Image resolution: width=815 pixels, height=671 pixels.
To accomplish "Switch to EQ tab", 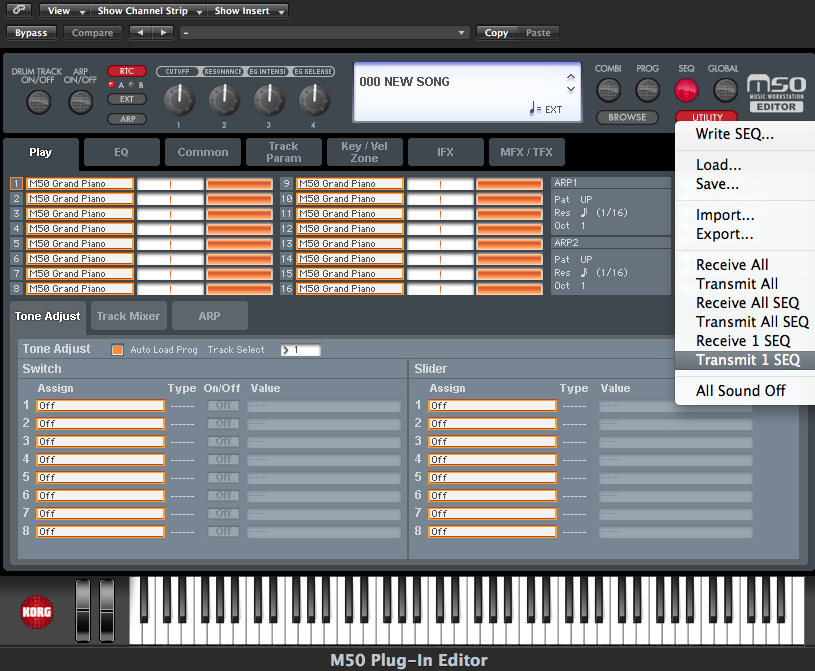I will [122, 152].
